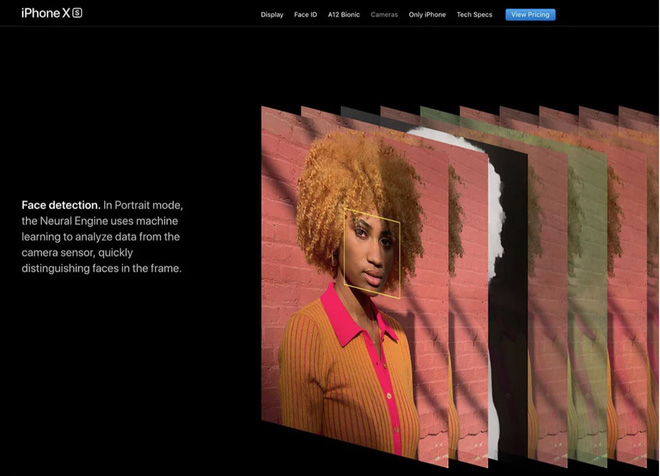Click the bold Face detection heading
660x476 pixels.
point(61,204)
